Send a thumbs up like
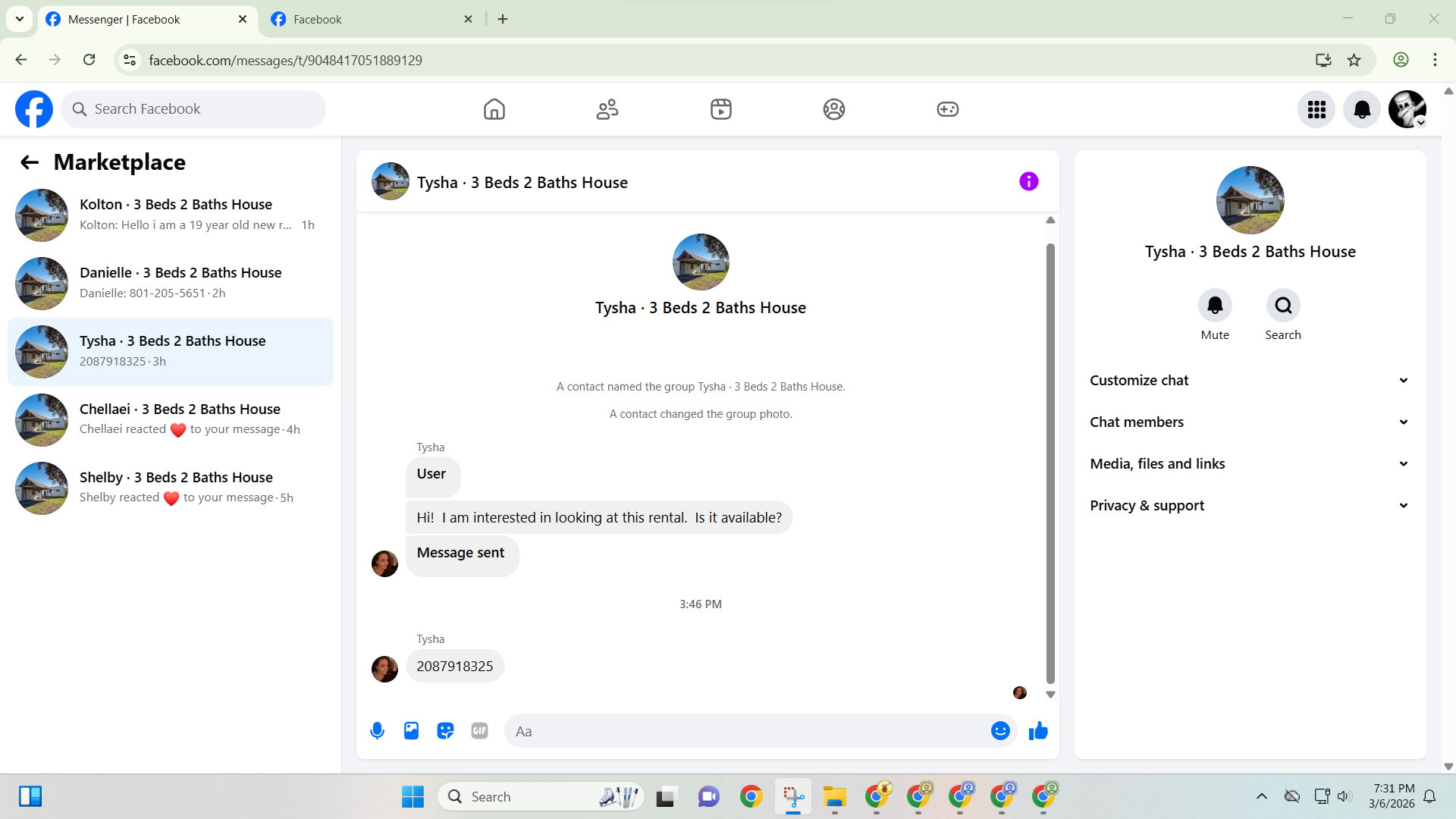The image size is (1456, 819). coord(1038,731)
